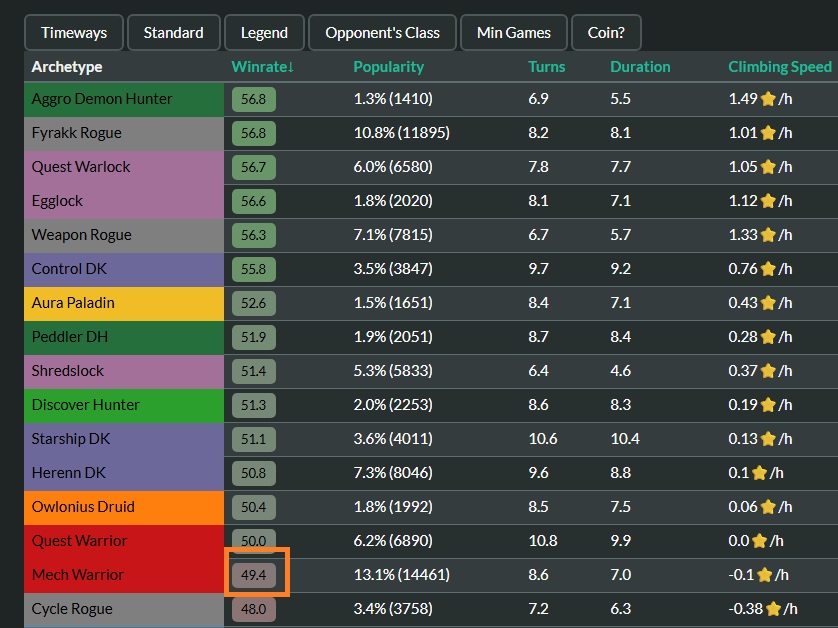Sort table by Climbing Speed column
Image resolution: width=838 pixels, height=628 pixels.
point(780,67)
